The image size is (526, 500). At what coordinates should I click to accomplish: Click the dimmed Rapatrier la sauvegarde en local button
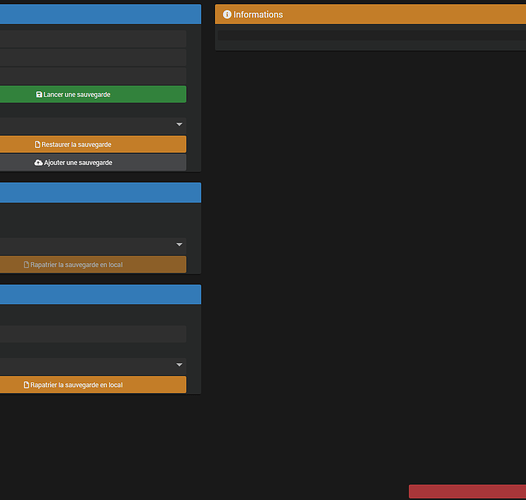coord(93,264)
